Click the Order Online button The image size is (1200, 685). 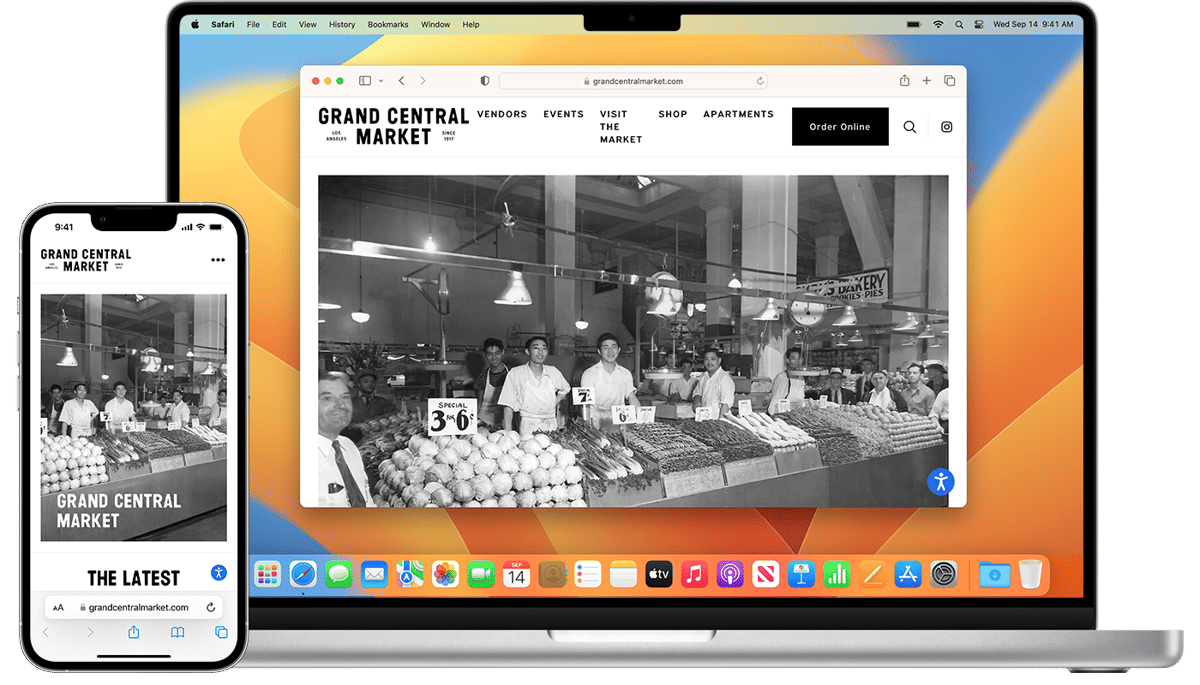coord(840,127)
